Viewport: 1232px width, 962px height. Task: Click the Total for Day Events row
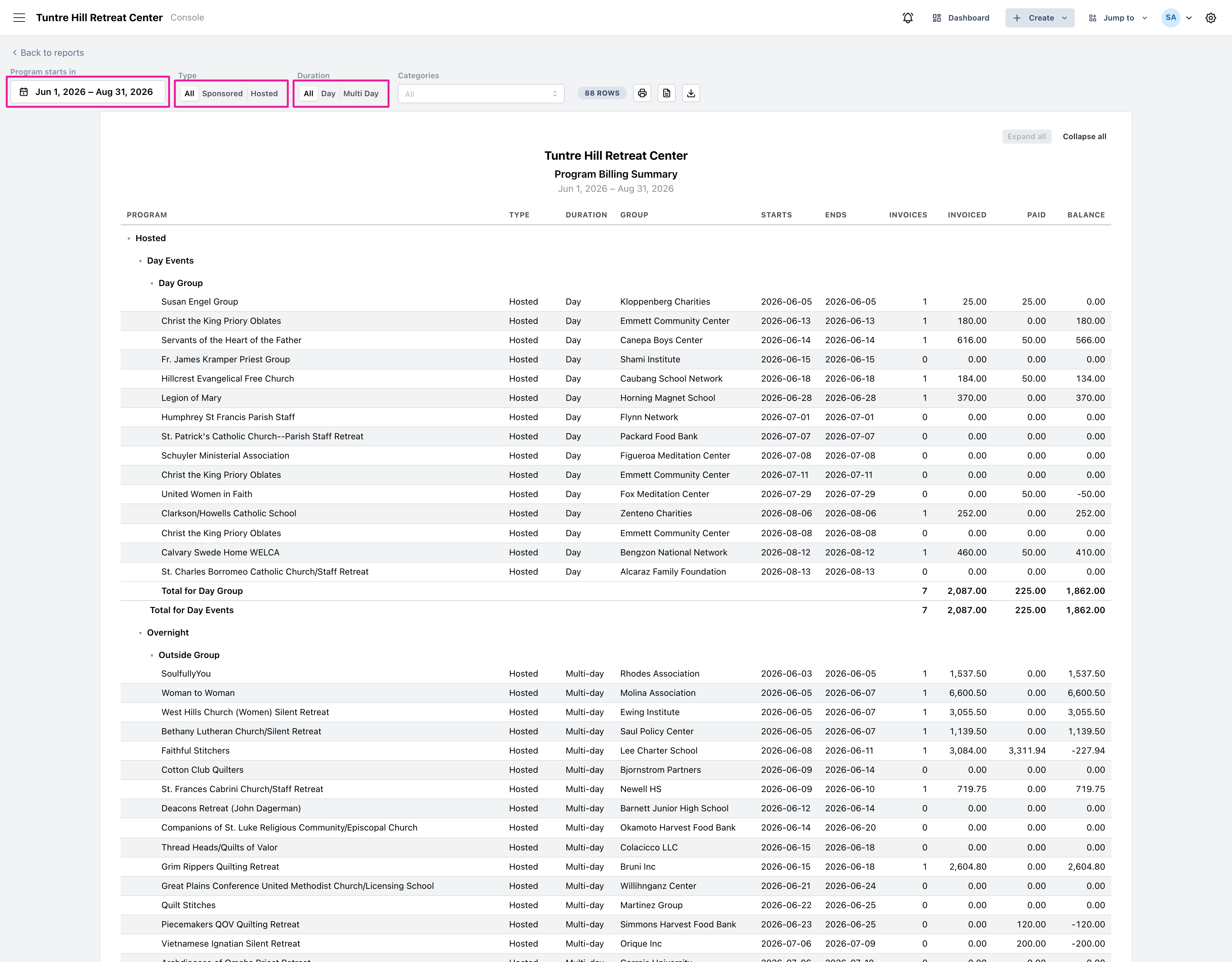[x=615, y=610]
